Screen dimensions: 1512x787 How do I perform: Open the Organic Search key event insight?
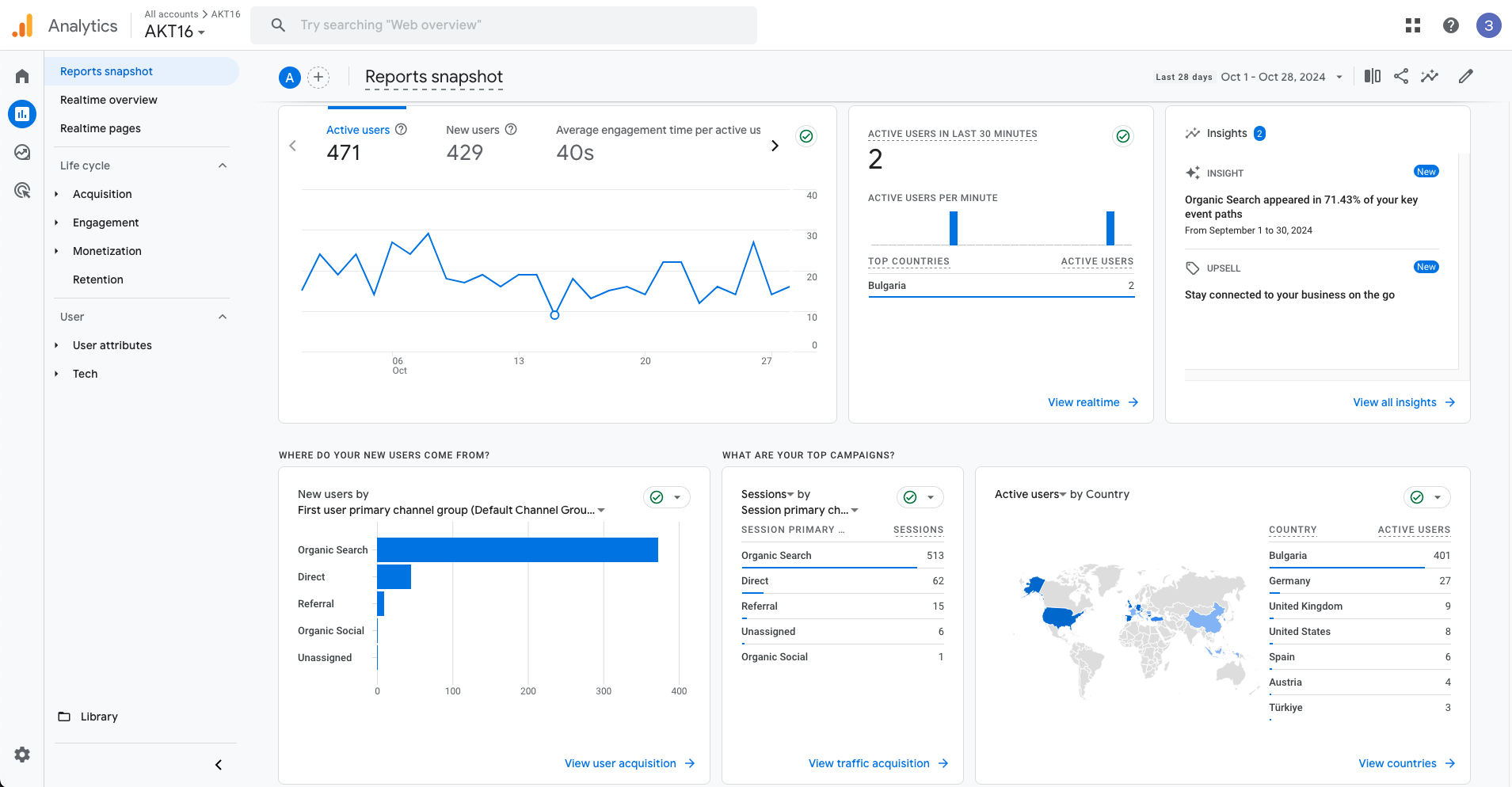(x=1301, y=207)
